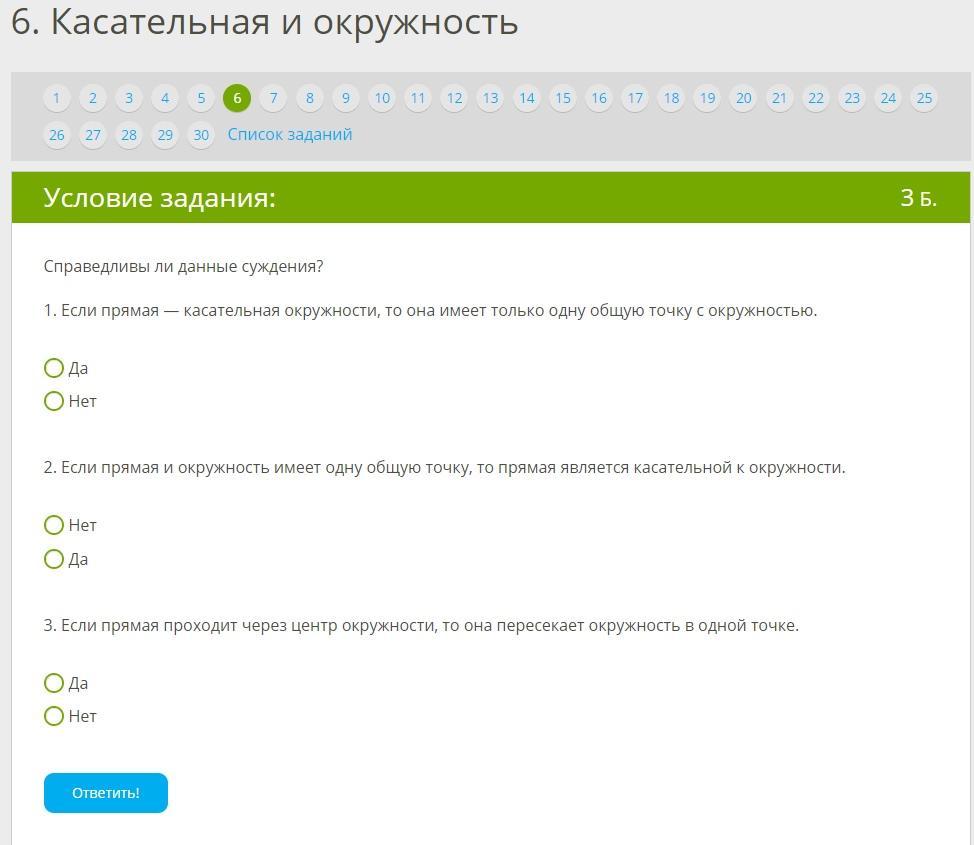Jump to task number 21

780,98
